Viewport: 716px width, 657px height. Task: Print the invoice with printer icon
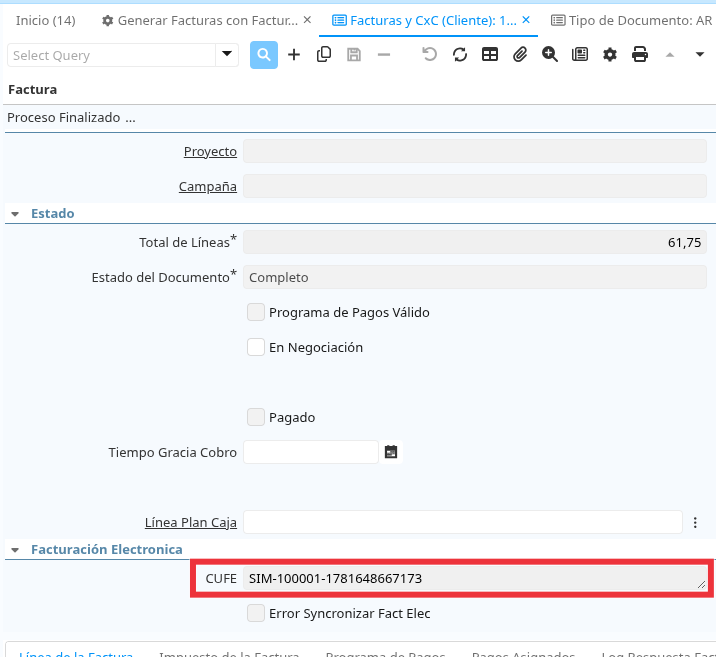(x=640, y=55)
